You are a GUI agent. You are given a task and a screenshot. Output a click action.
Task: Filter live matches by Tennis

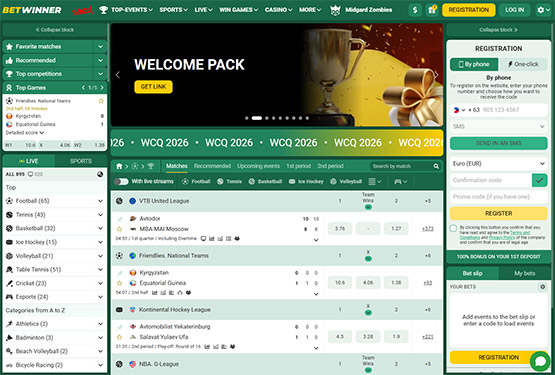(x=229, y=181)
